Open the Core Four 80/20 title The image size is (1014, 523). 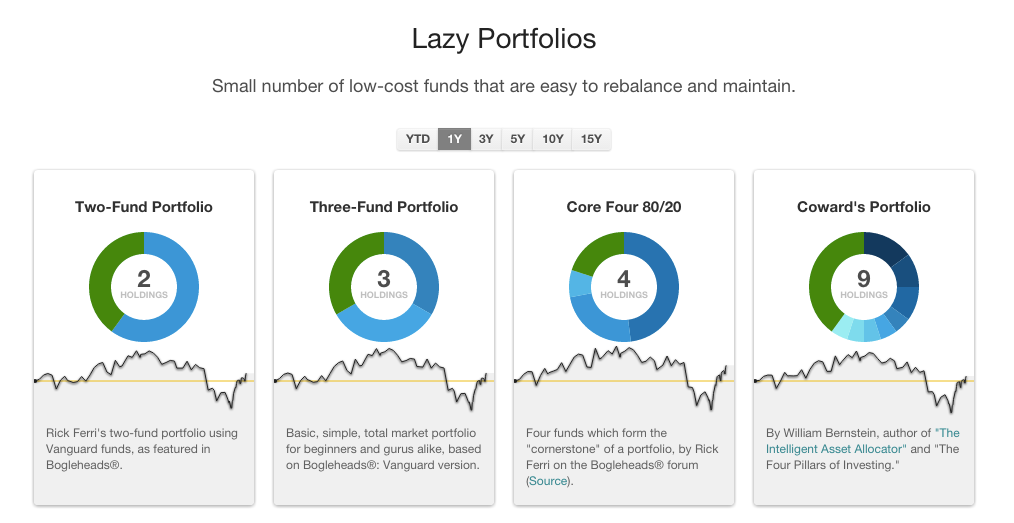tap(624, 207)
